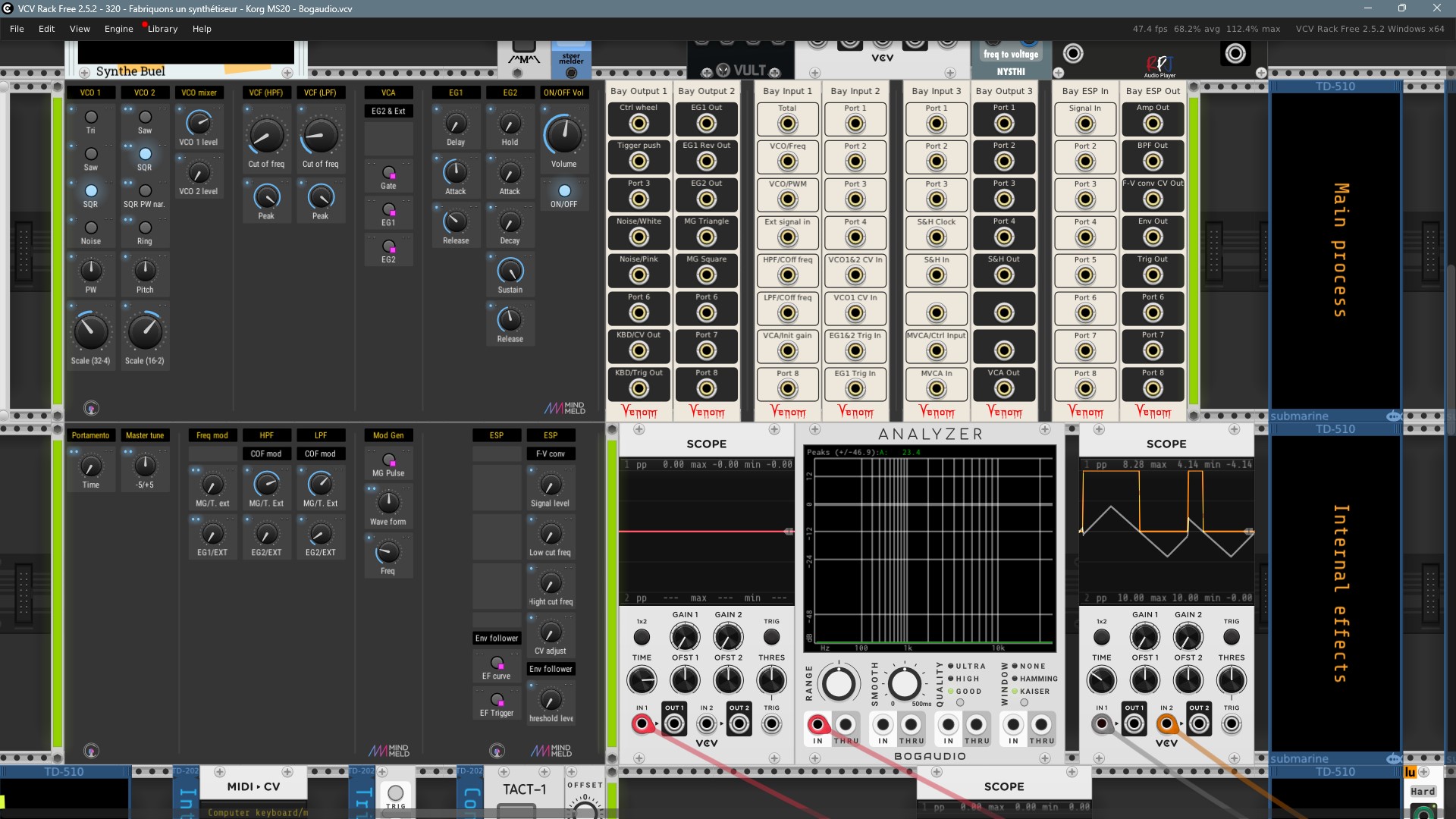Viewport: 1456px width, 819px height.
Task: Click the EG1 Out jack in Bay Output 2
Action: [707, 124]
